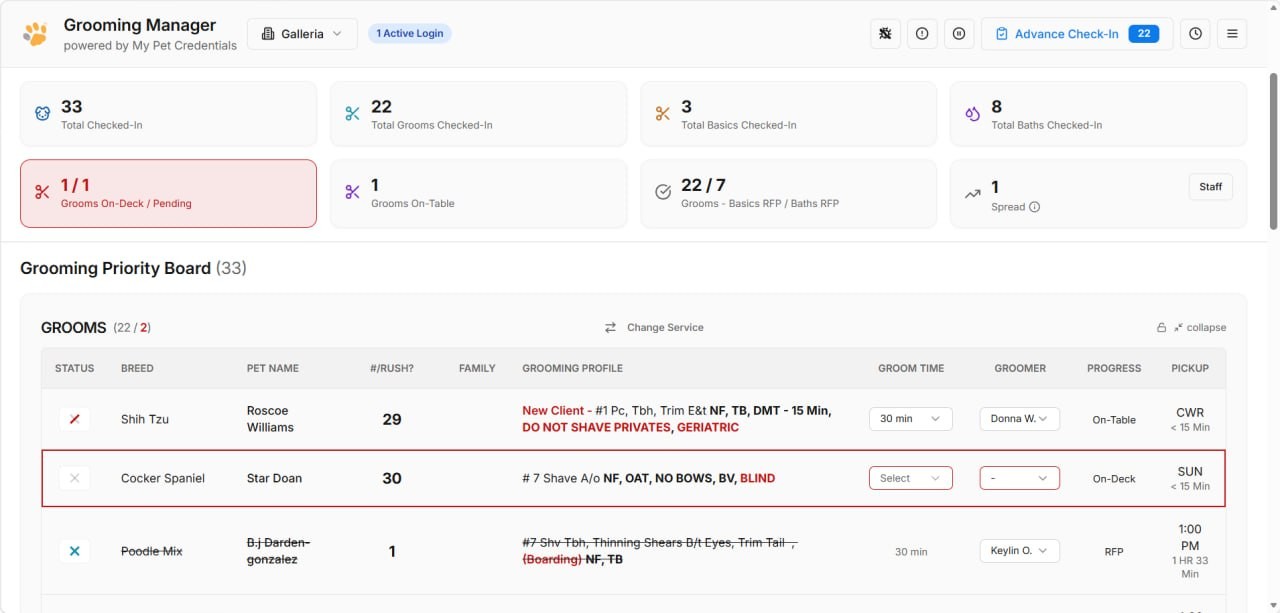Click the building icon beside Galleria
The height and width of the screenshot is (613, 1280).
tap(268, 34)
